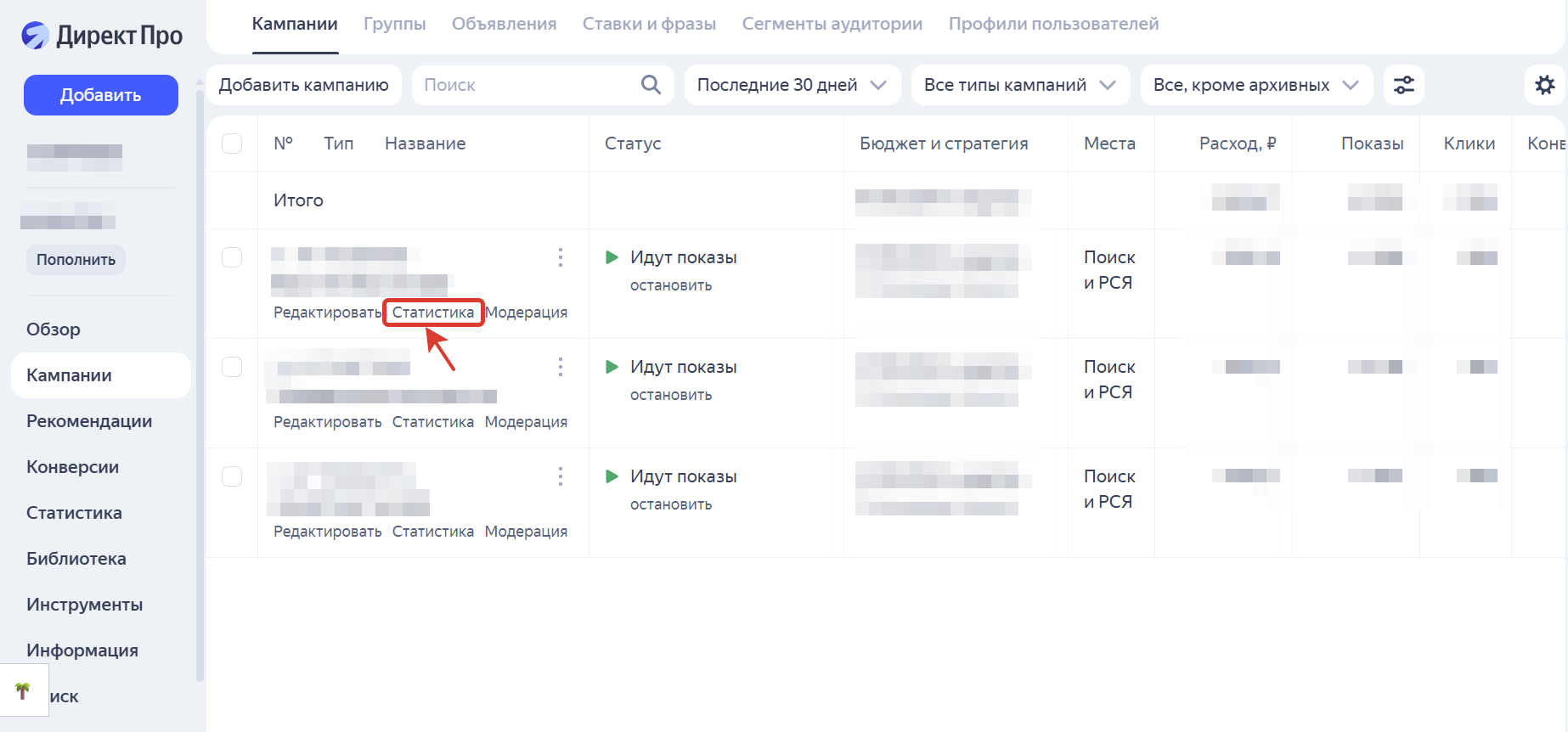Expand the Все типы кампаний dropdown
This screenshot has height=732, width=1568.
(1020, 85)
